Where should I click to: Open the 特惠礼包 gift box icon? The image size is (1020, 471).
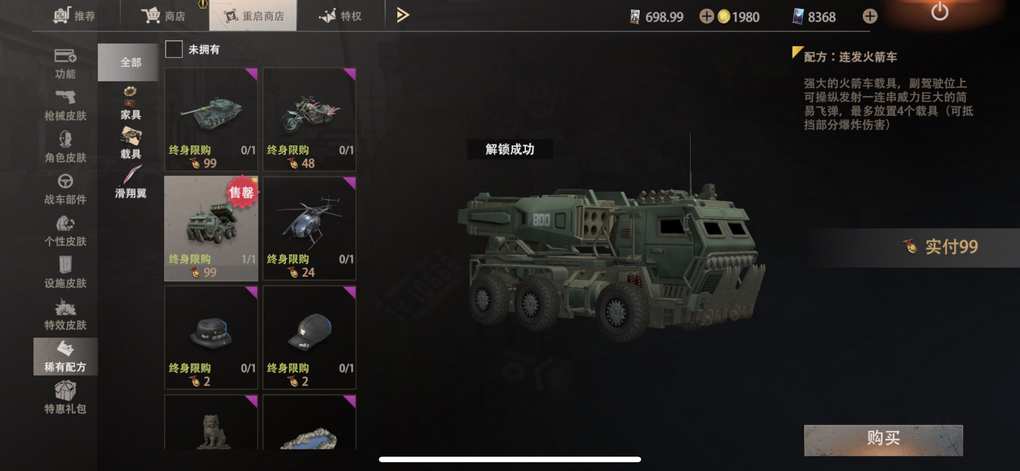point(65,390)
